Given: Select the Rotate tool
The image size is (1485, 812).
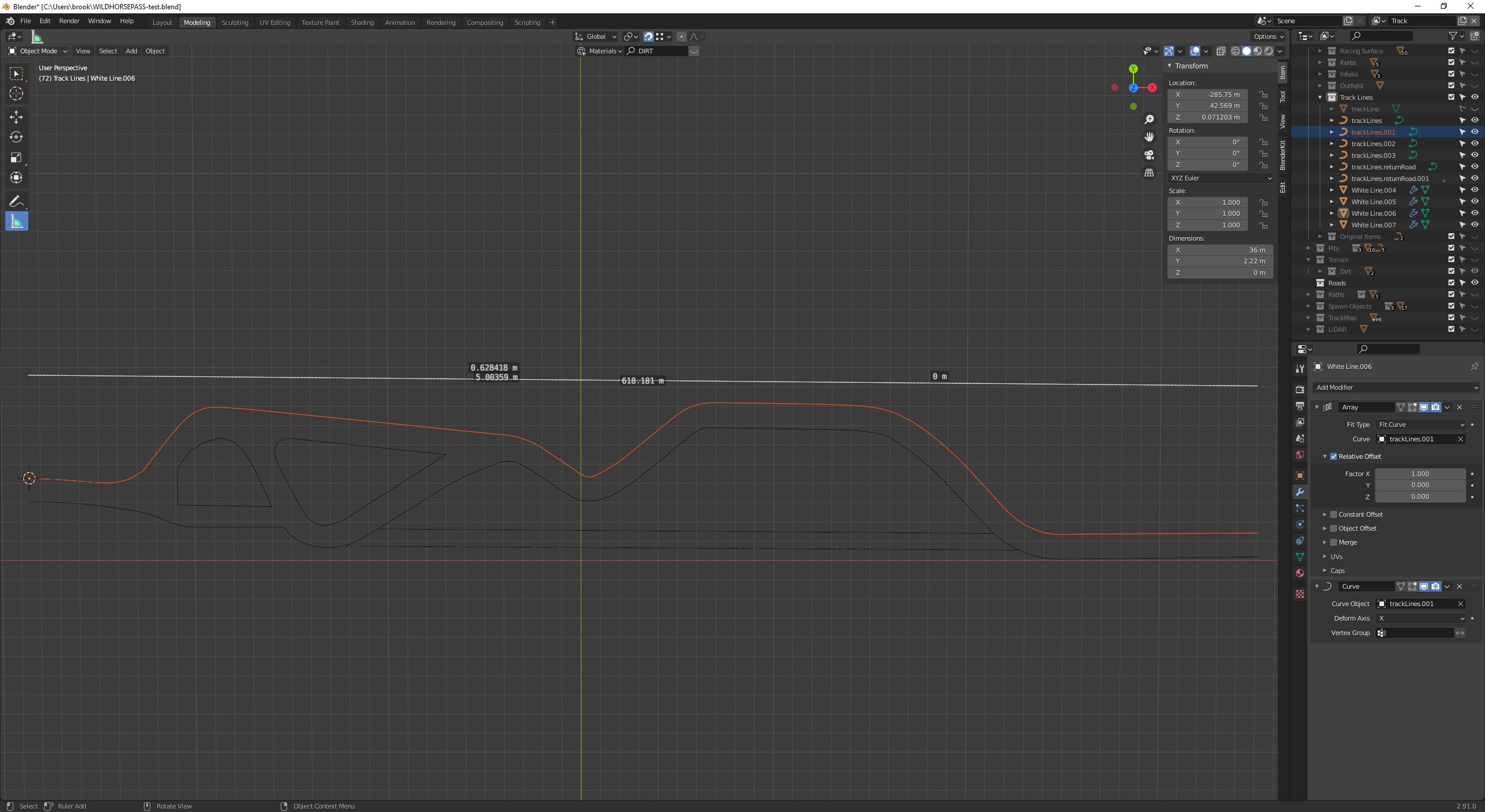Looking at the screenshot, I should click(16, 137).
